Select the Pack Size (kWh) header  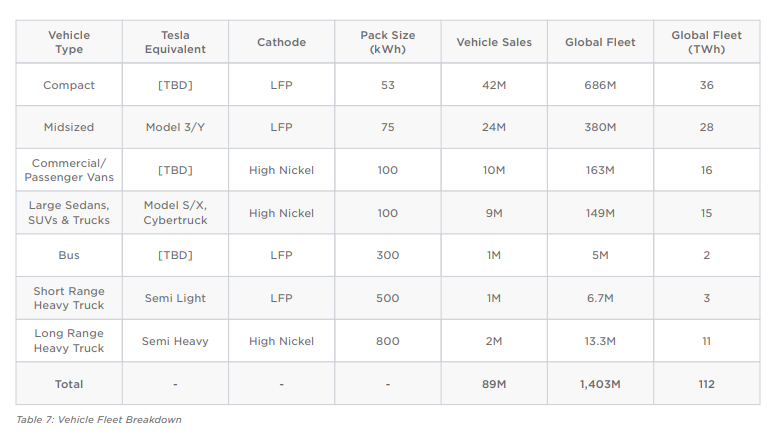click(387, 42)
